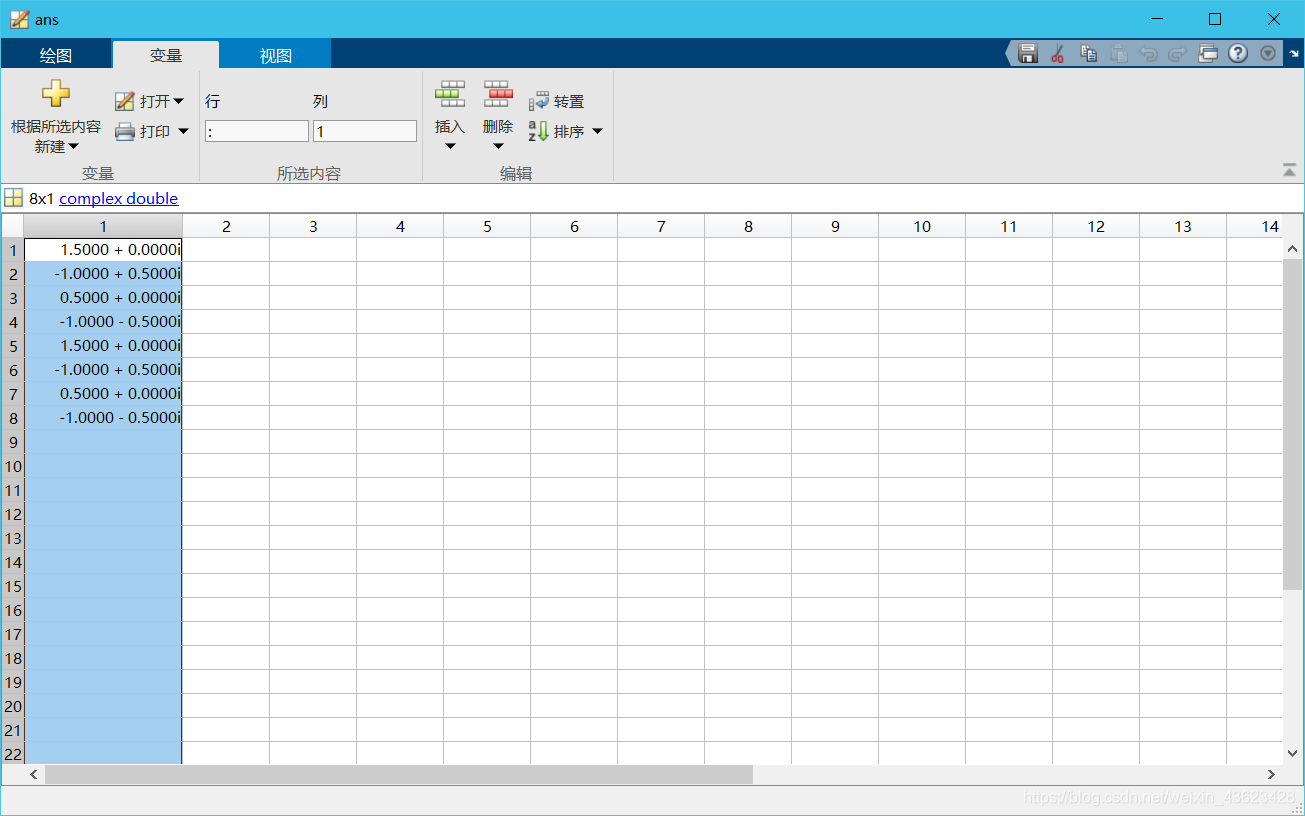Click the 删除 (Delete) grid icon

click(x=498, y=94)
